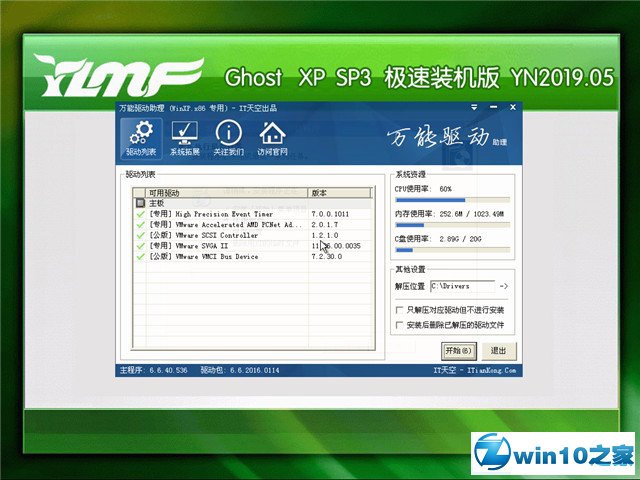Viewport: 640px width, 480px height.
Task: Close the 万能驱动助理 window
Action: (x=513, y=107)
